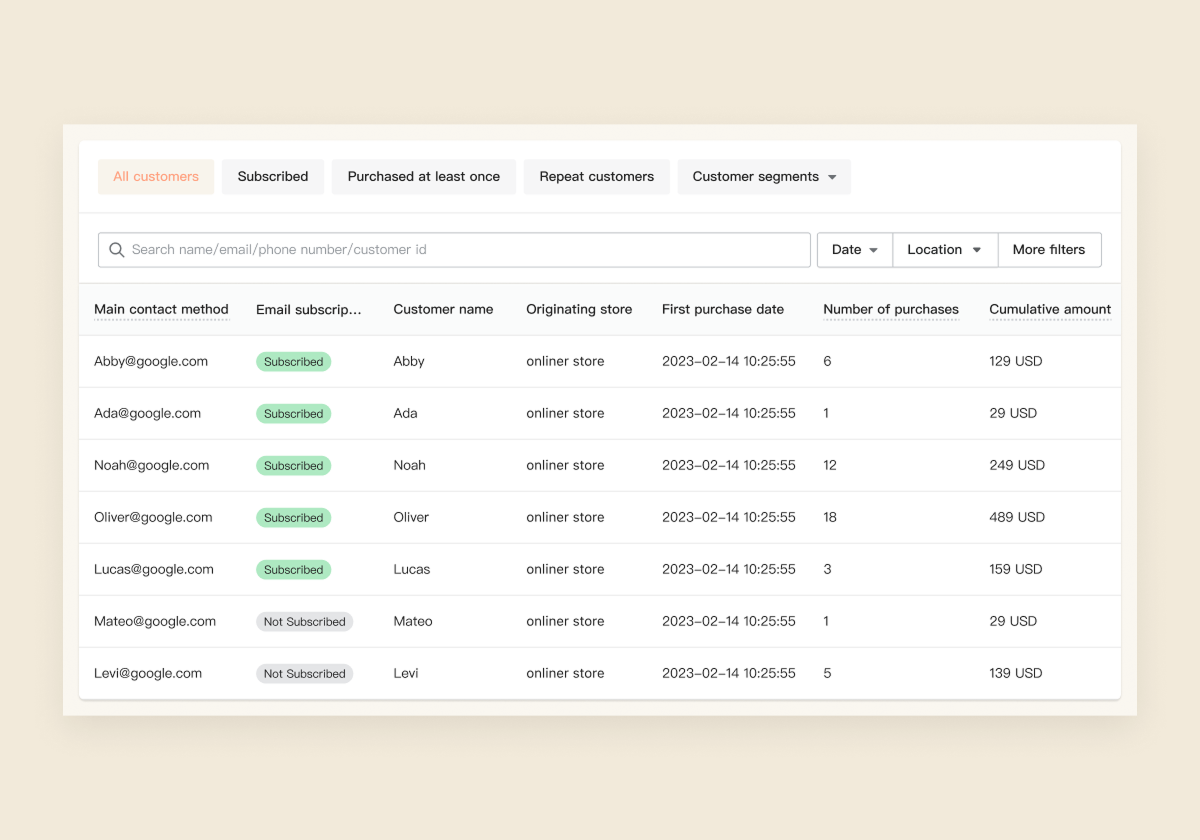
Task: Select Lucas@google.com email cell
Action: pyautogui.click(x=154, y=570)
